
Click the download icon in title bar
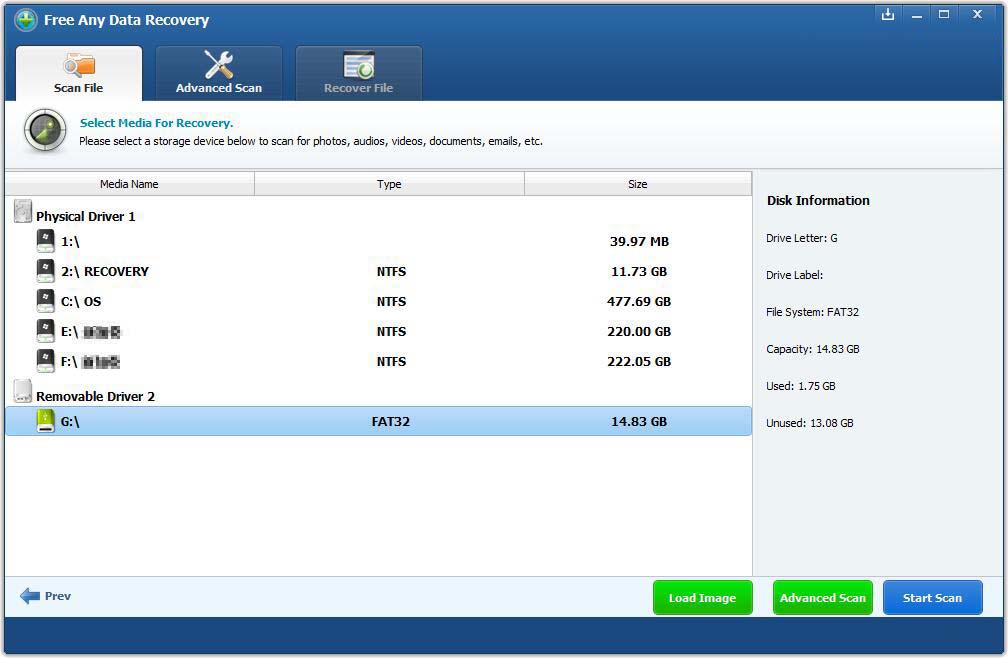pyautogui.click(x=887, y=15)
